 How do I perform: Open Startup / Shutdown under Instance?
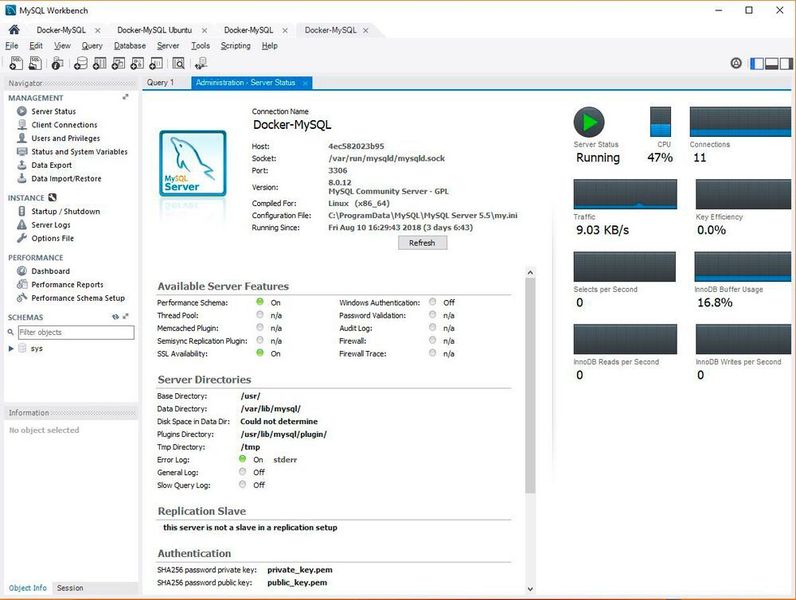click(65, 211)
